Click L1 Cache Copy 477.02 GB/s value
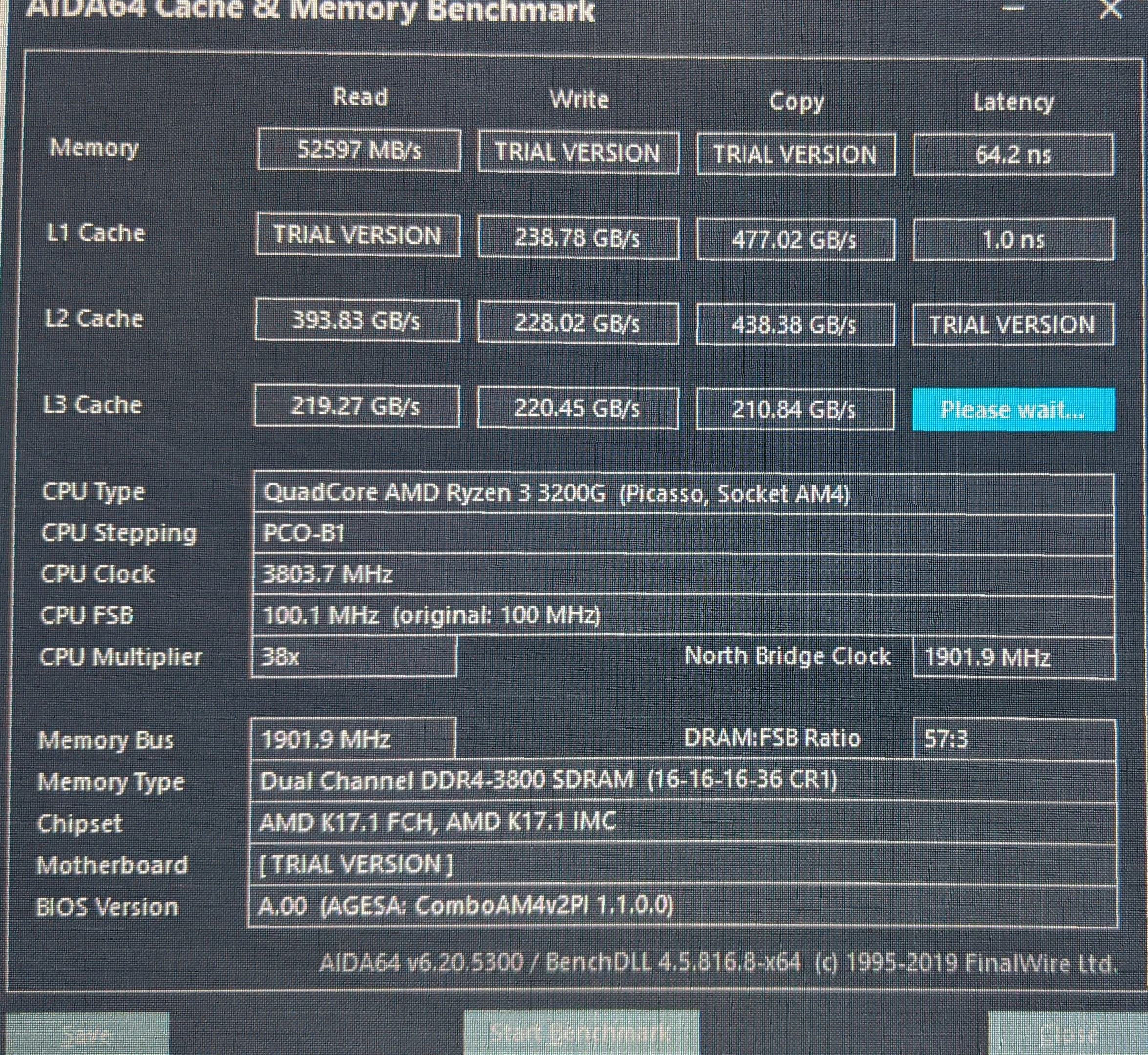The height and width of the screenshot is (1055, 1148). (795, 240)
